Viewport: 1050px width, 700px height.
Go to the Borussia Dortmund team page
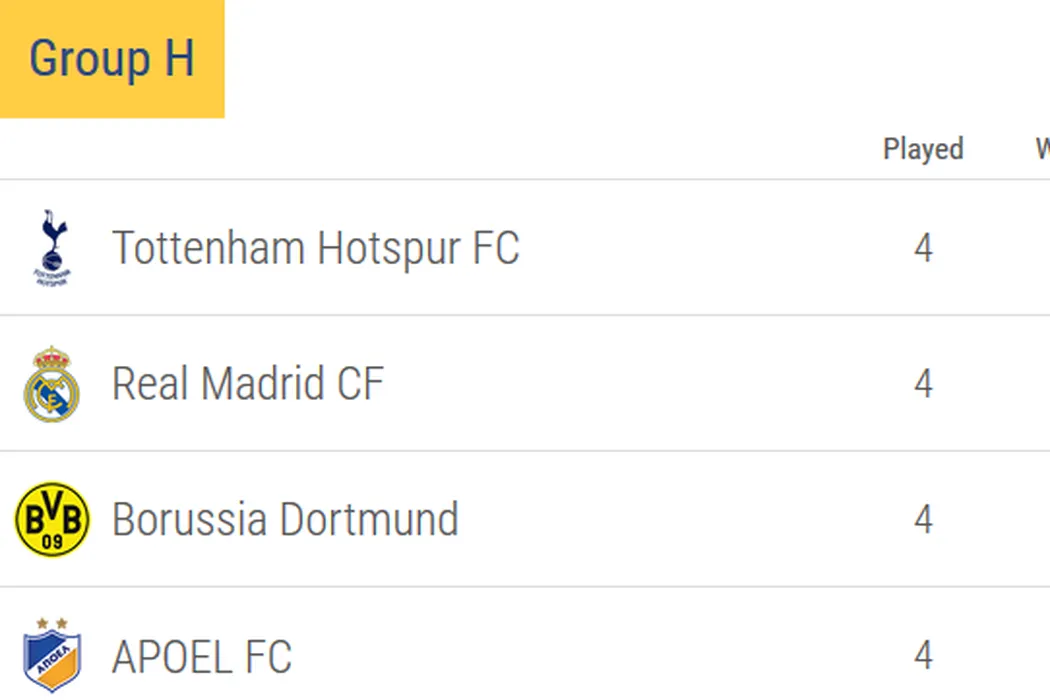click(x=285, y=520)
